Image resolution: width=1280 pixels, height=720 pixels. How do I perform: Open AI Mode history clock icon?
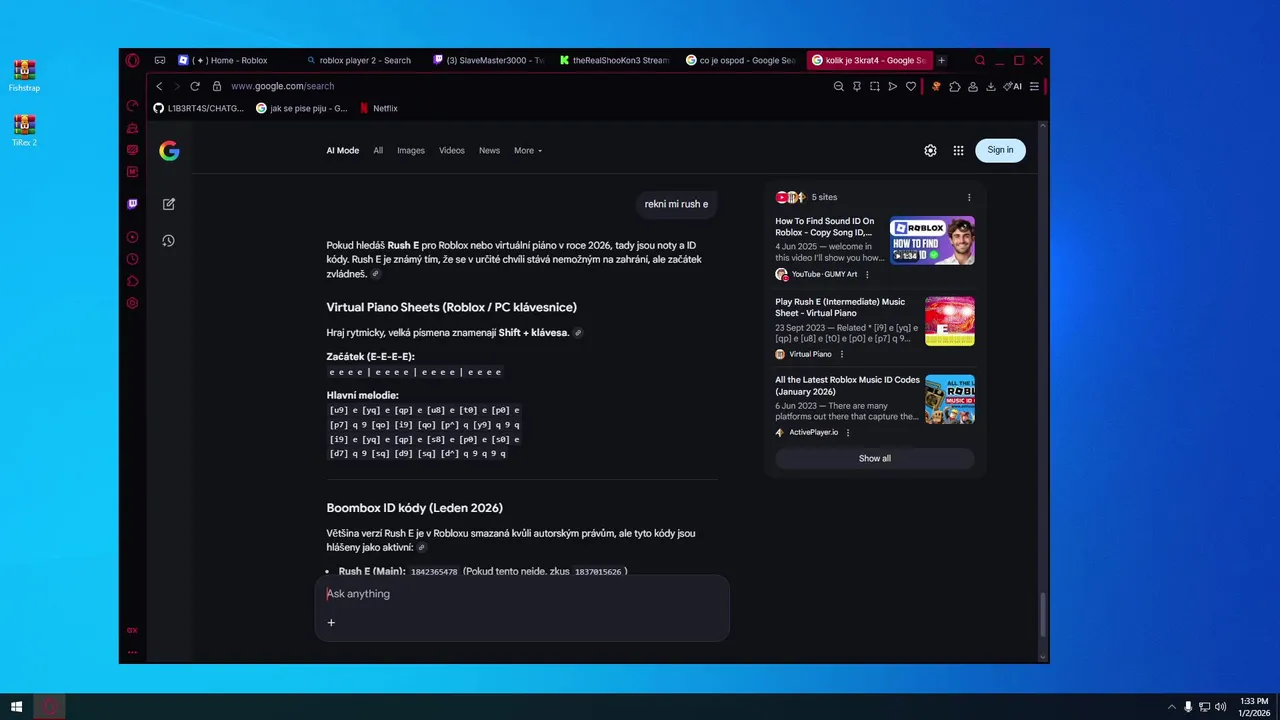(x=169, y=240)
